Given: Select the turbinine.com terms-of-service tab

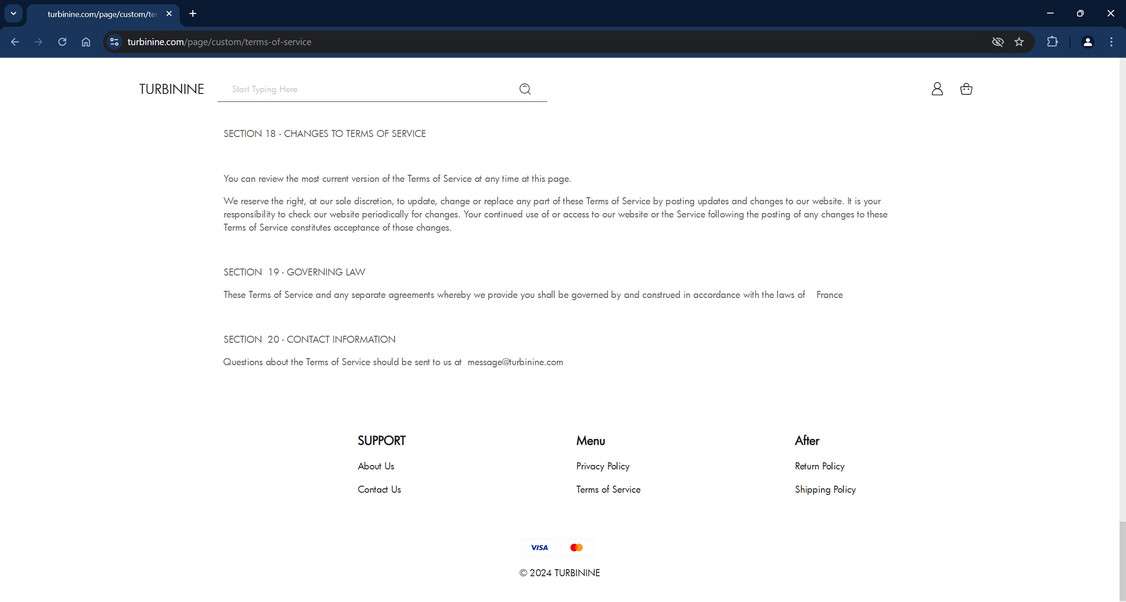Looking at the screenshot, I should [101, 14].
